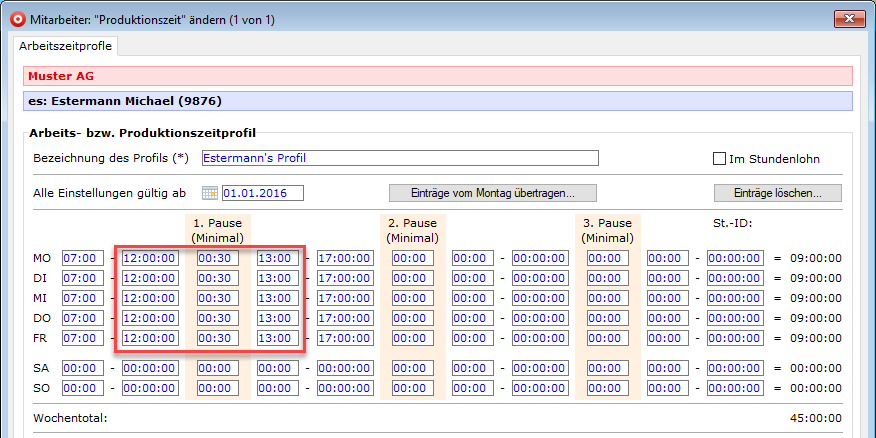Viewport: 876px width, 438px height.
Task: Click the Einträge löschen button
Action: click(777, 193)
